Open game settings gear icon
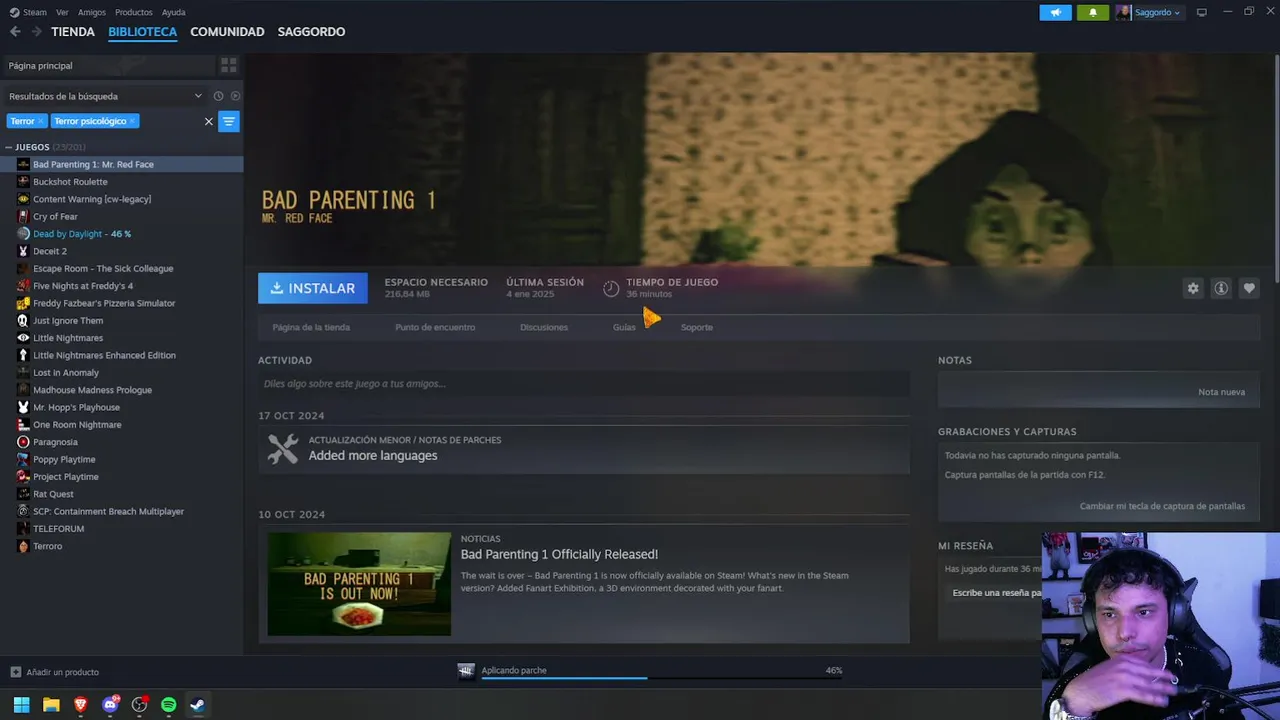Viewport: 1280px width, 720px height. pos(1193,288)
